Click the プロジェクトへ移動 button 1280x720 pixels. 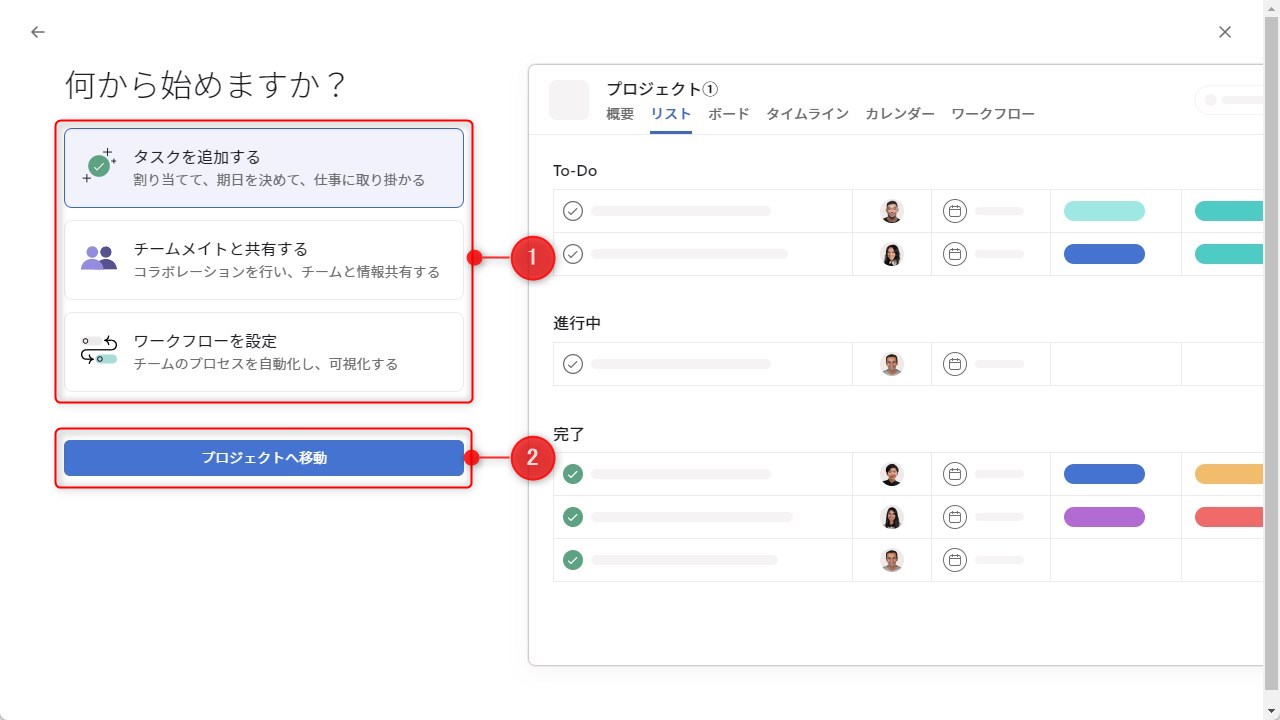tap(264, 457)
